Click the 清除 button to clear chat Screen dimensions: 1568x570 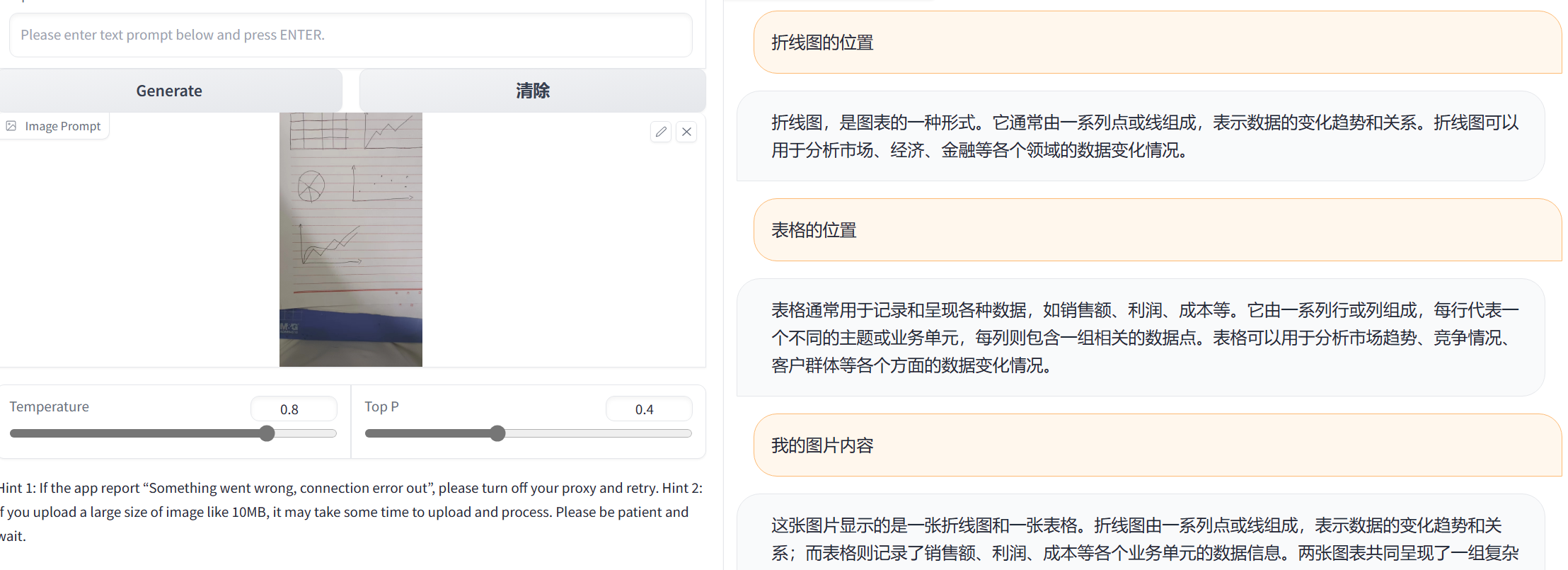[x=532, y=91]
